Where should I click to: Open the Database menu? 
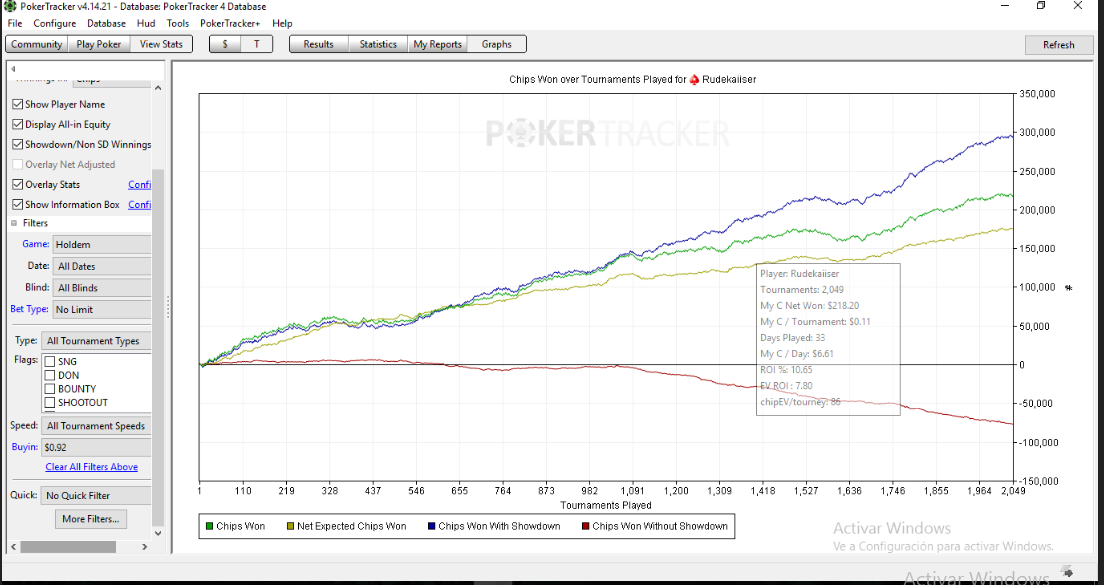tap(106, 23)
